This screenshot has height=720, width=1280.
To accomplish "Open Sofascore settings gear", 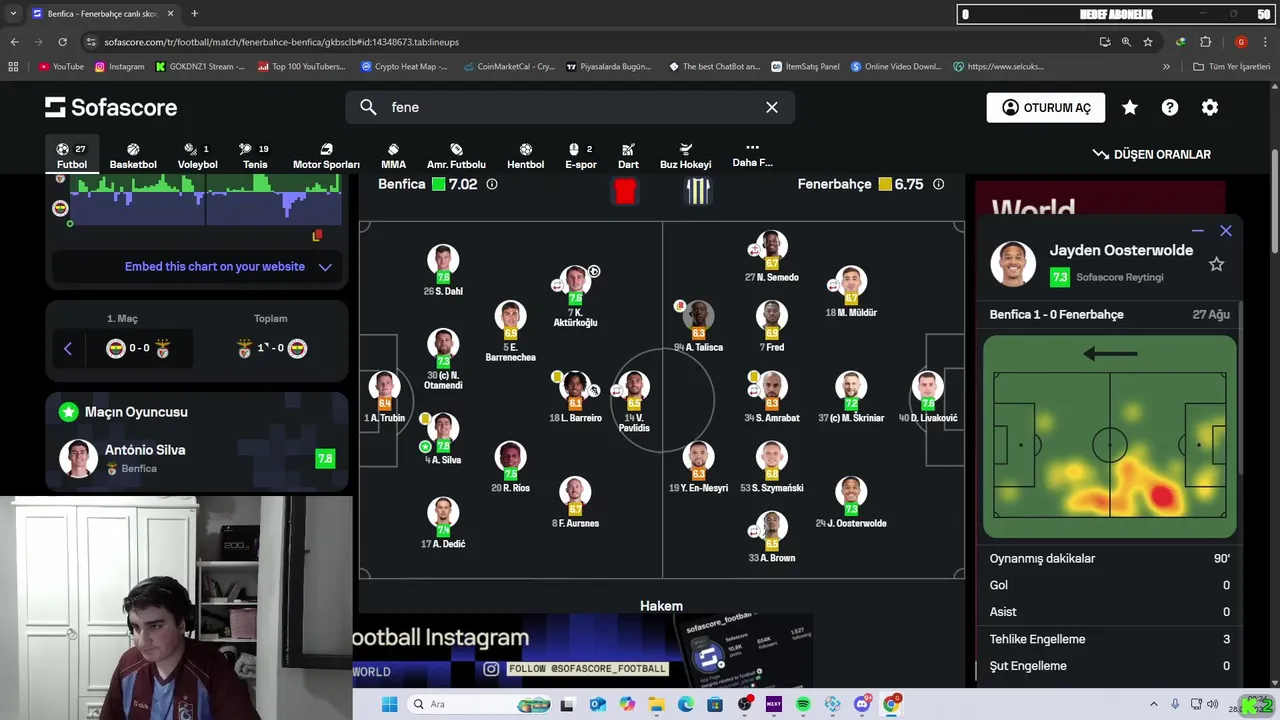I will (1210, 107).
